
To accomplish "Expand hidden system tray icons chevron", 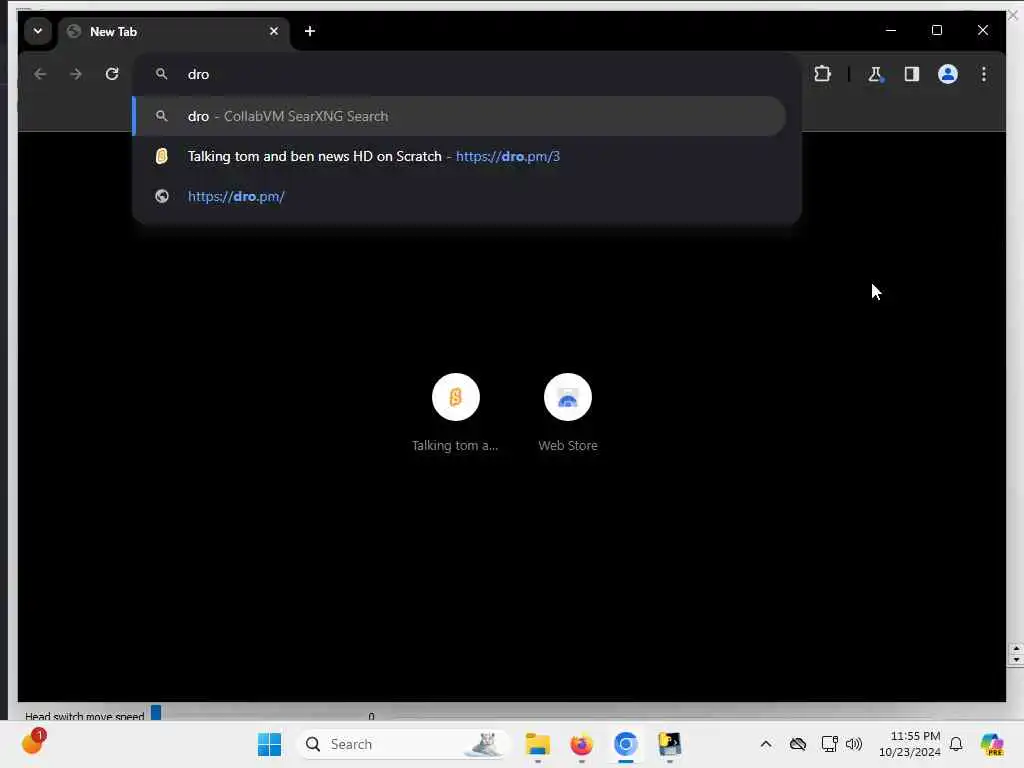I will click(x=766, y=744).
